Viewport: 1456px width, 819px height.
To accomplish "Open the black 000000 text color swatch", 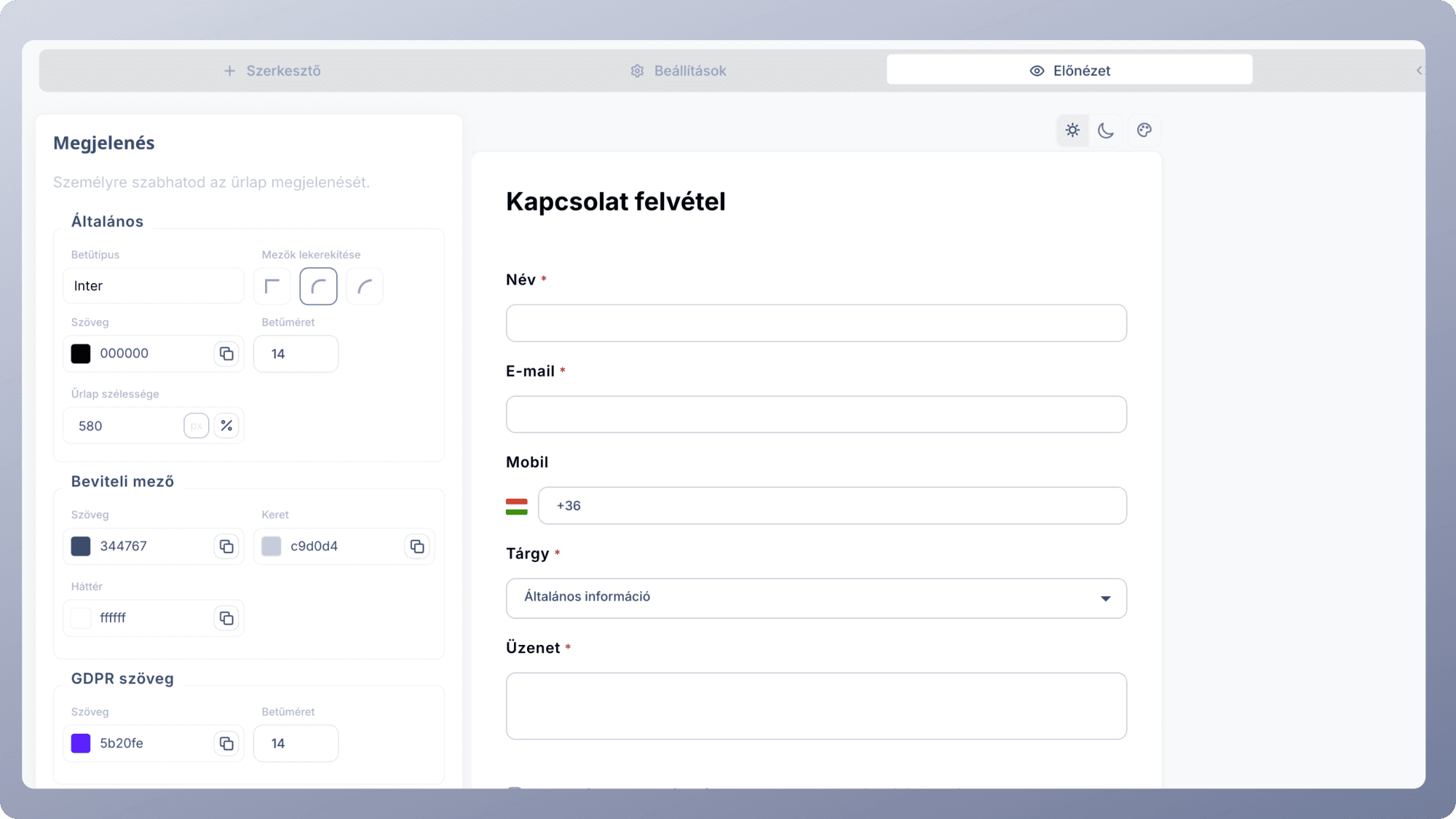I will 81,354.
